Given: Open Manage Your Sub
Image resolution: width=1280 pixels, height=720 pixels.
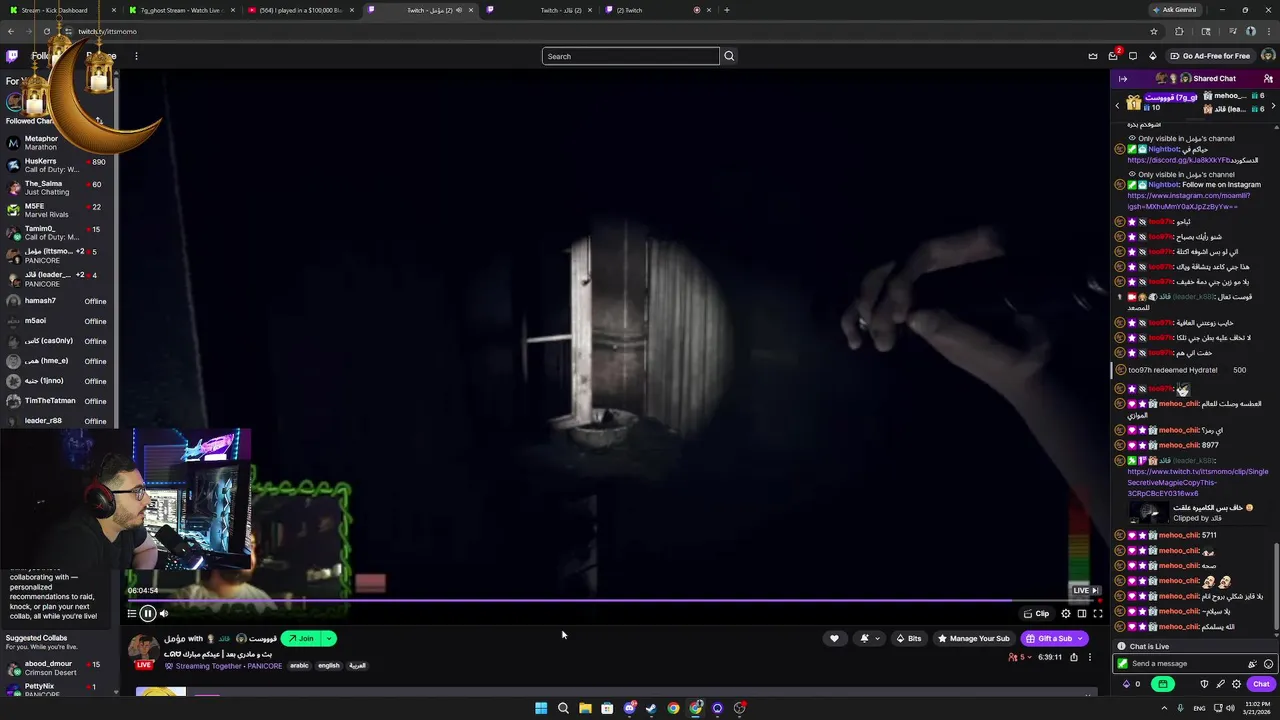Looking at the screenshot, I should pyautogui.click(x=972, y=638).
